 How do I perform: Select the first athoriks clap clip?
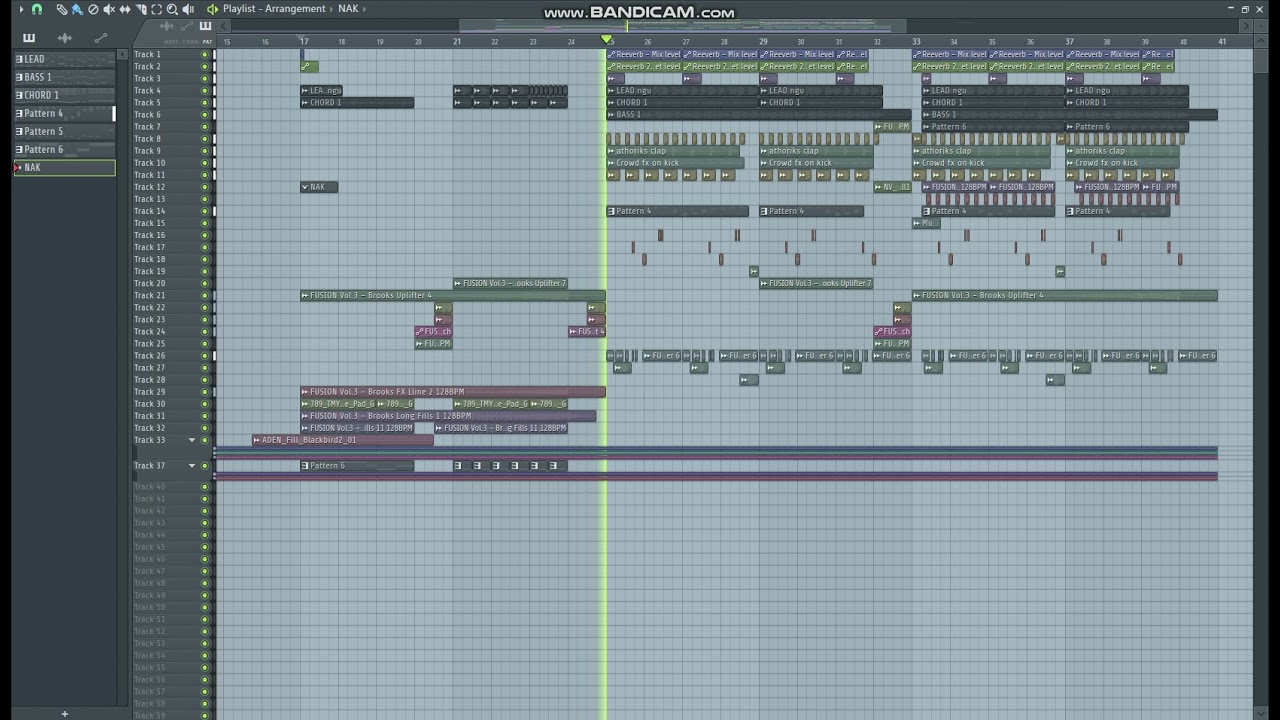click(x=674, y=151)
